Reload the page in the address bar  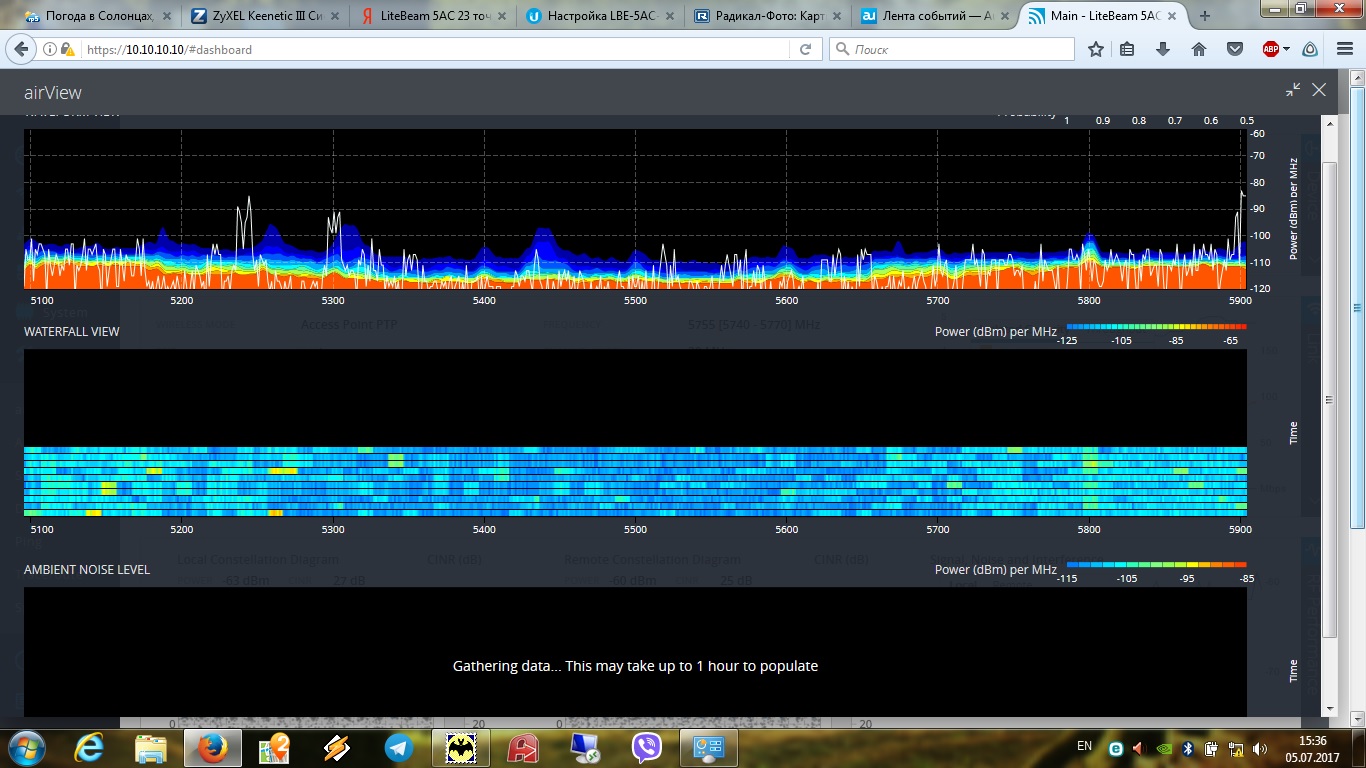coord(805,49)
